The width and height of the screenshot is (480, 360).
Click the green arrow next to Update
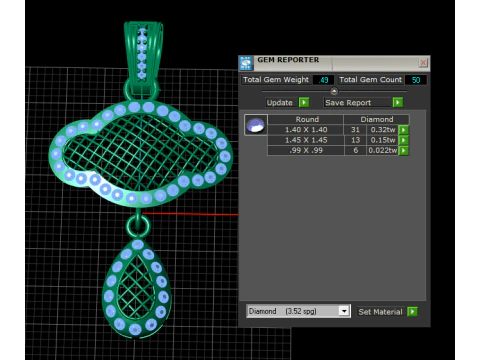coord(304,102)
